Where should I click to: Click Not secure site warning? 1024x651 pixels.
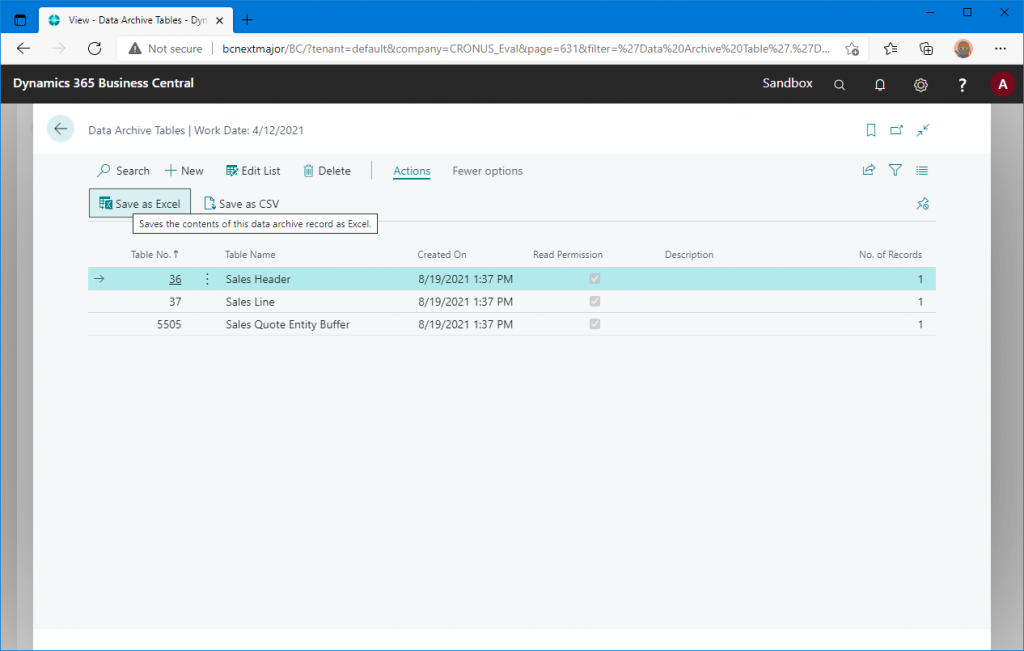pos(166,48)
